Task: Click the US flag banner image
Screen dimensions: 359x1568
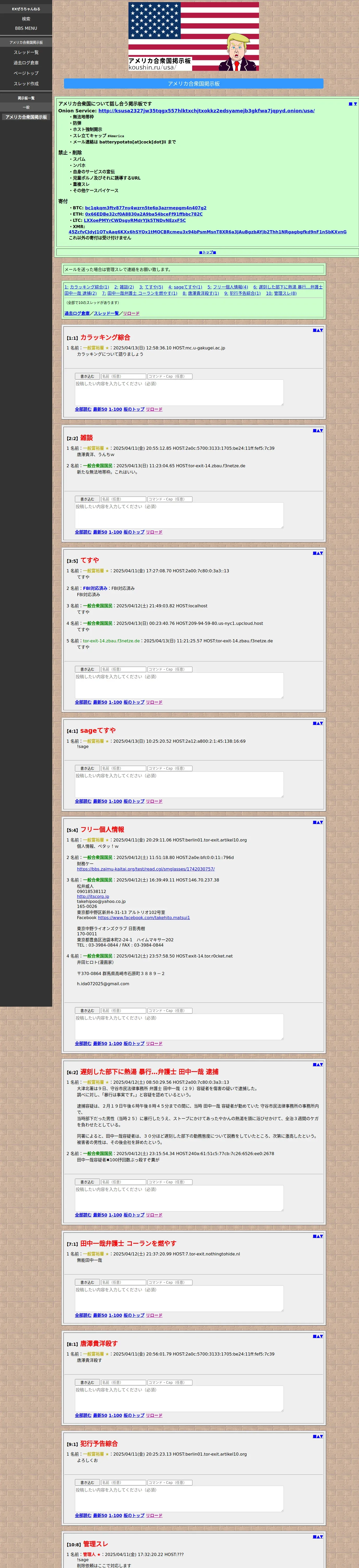Action: (x=193, y=37)
